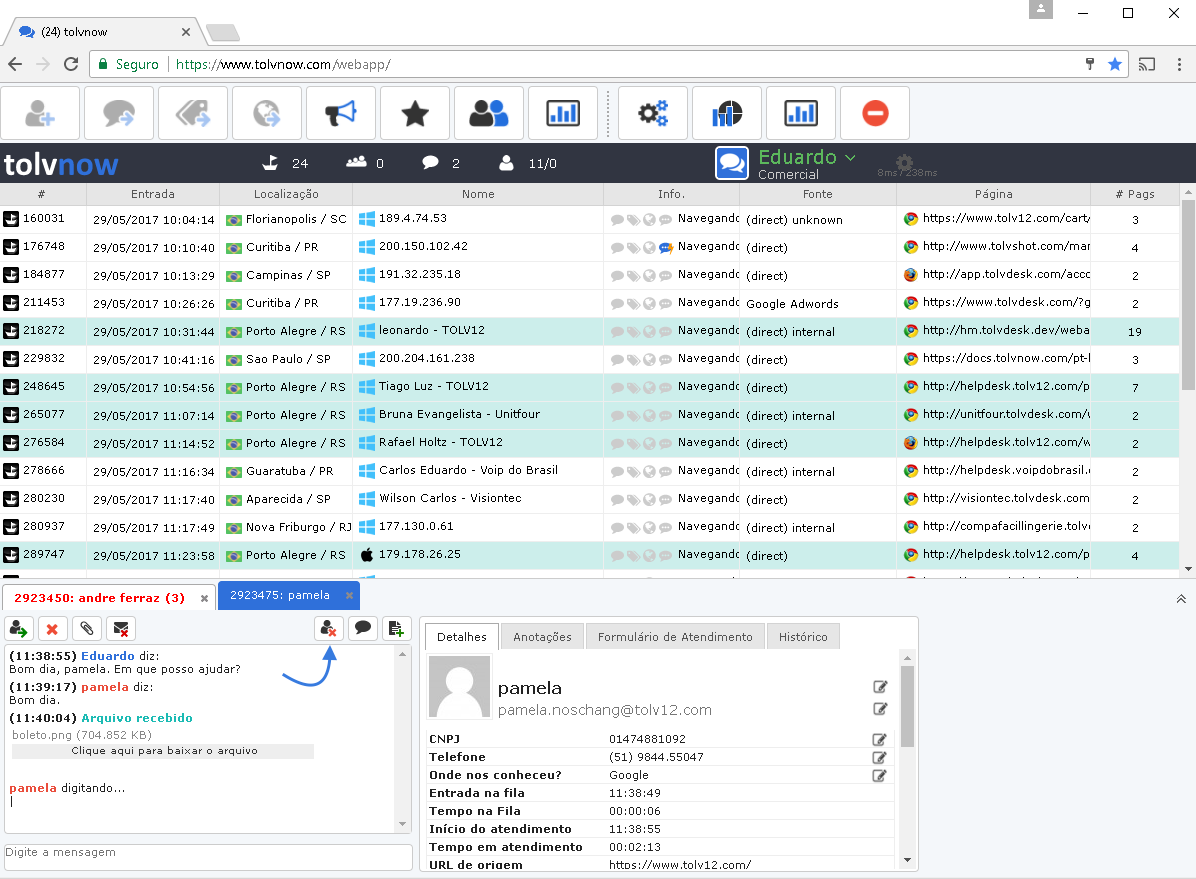Click the paperclip attach file icon
Viewport: 1196px width, 879px height.
[x=87, y=628]
